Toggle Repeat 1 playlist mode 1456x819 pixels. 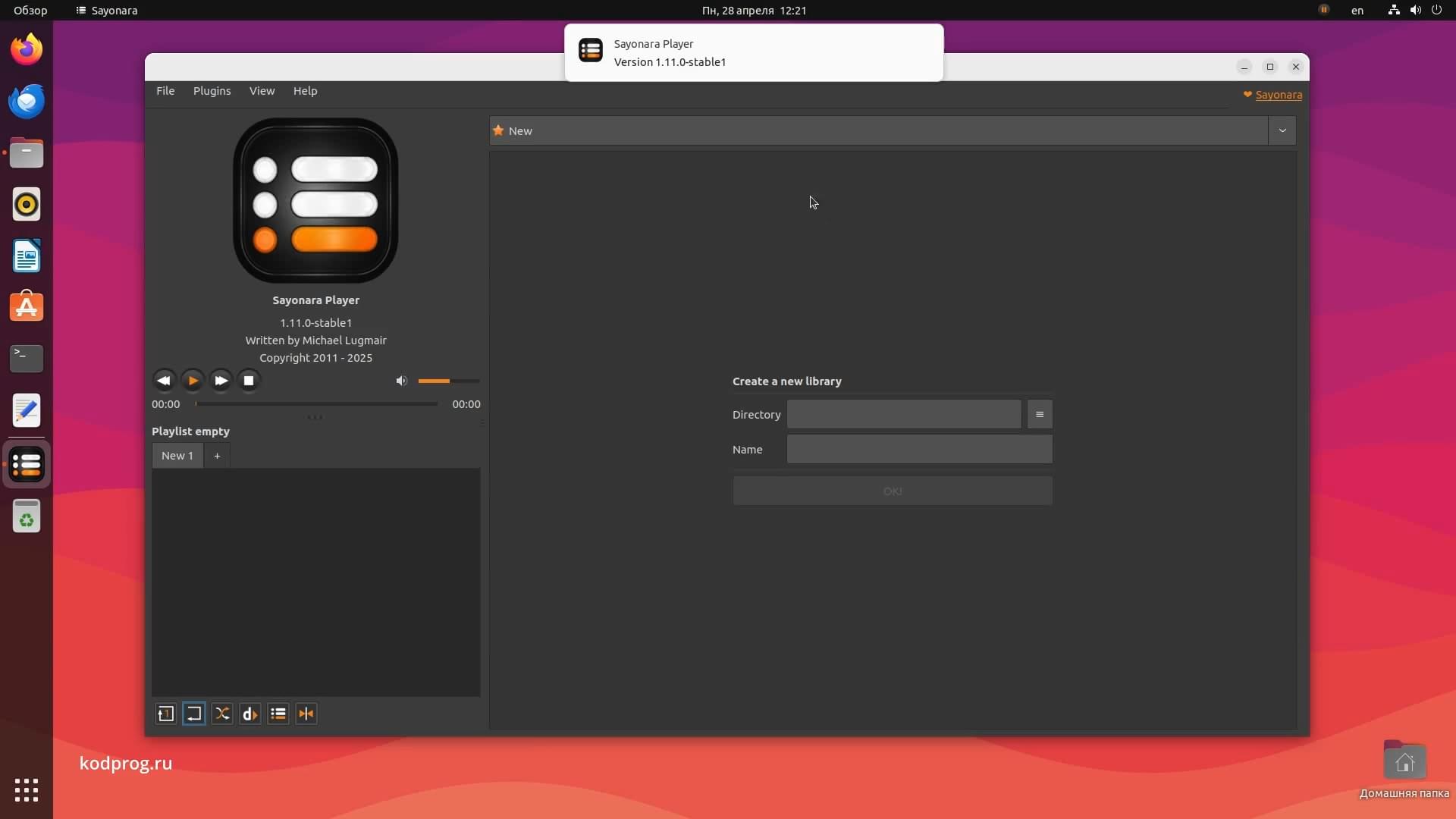165,714
